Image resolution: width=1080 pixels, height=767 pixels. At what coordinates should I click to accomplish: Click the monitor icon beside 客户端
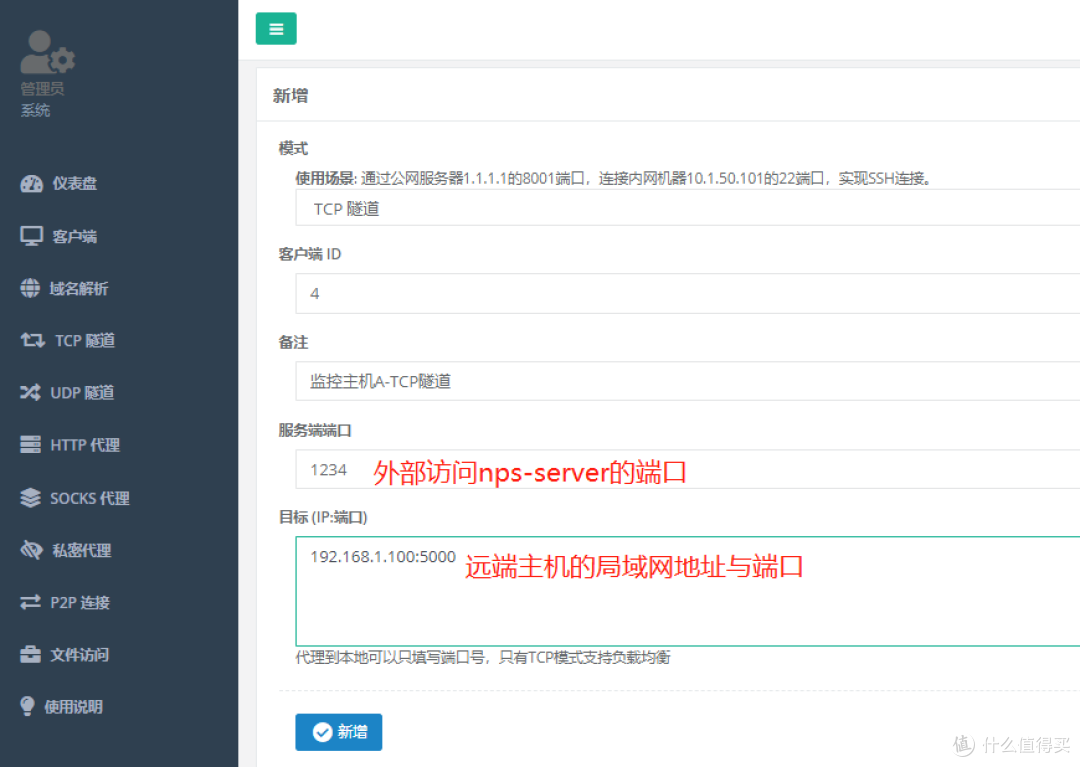pos(32,236)
